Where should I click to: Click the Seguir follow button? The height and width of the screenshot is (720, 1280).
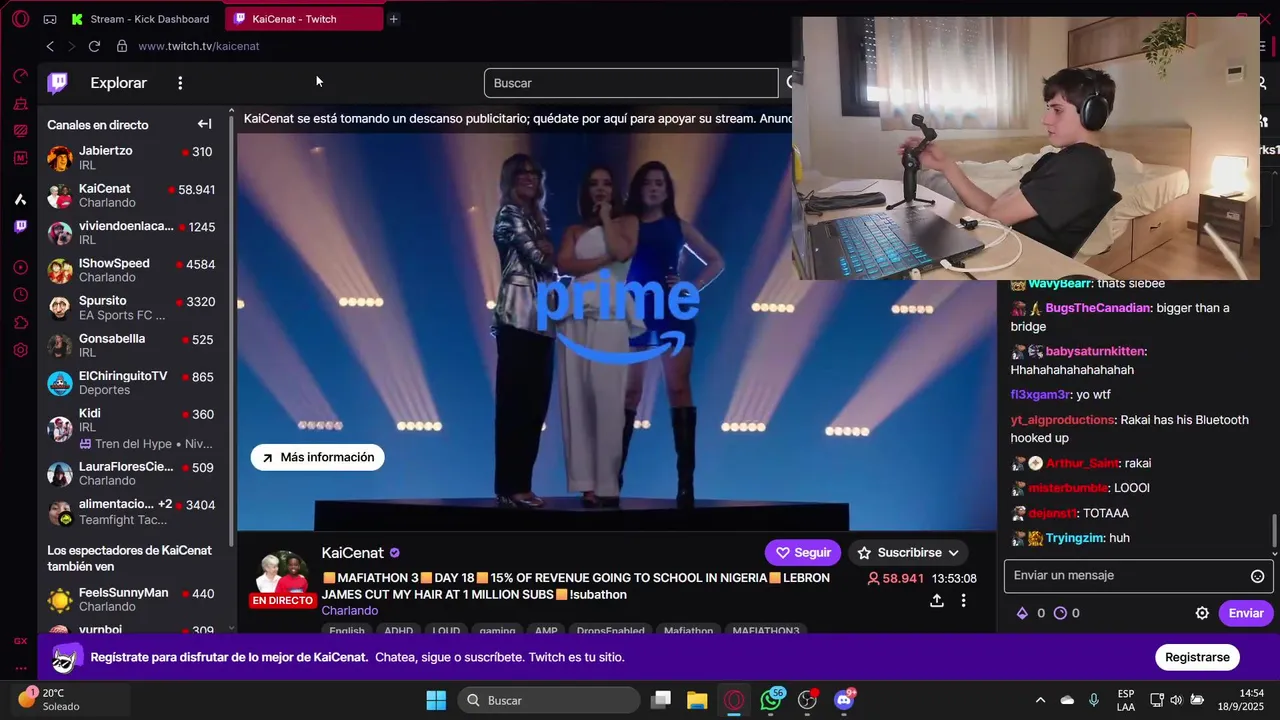(x=804, y=553)
